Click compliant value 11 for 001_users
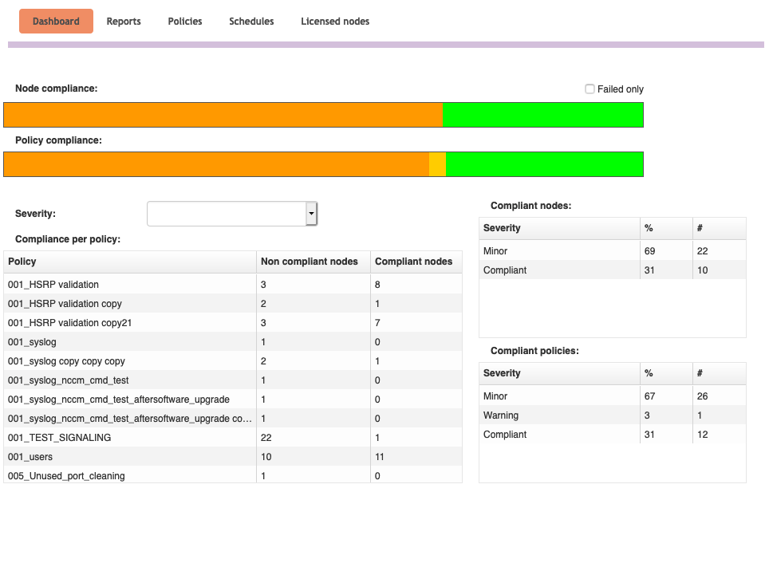 380,457
